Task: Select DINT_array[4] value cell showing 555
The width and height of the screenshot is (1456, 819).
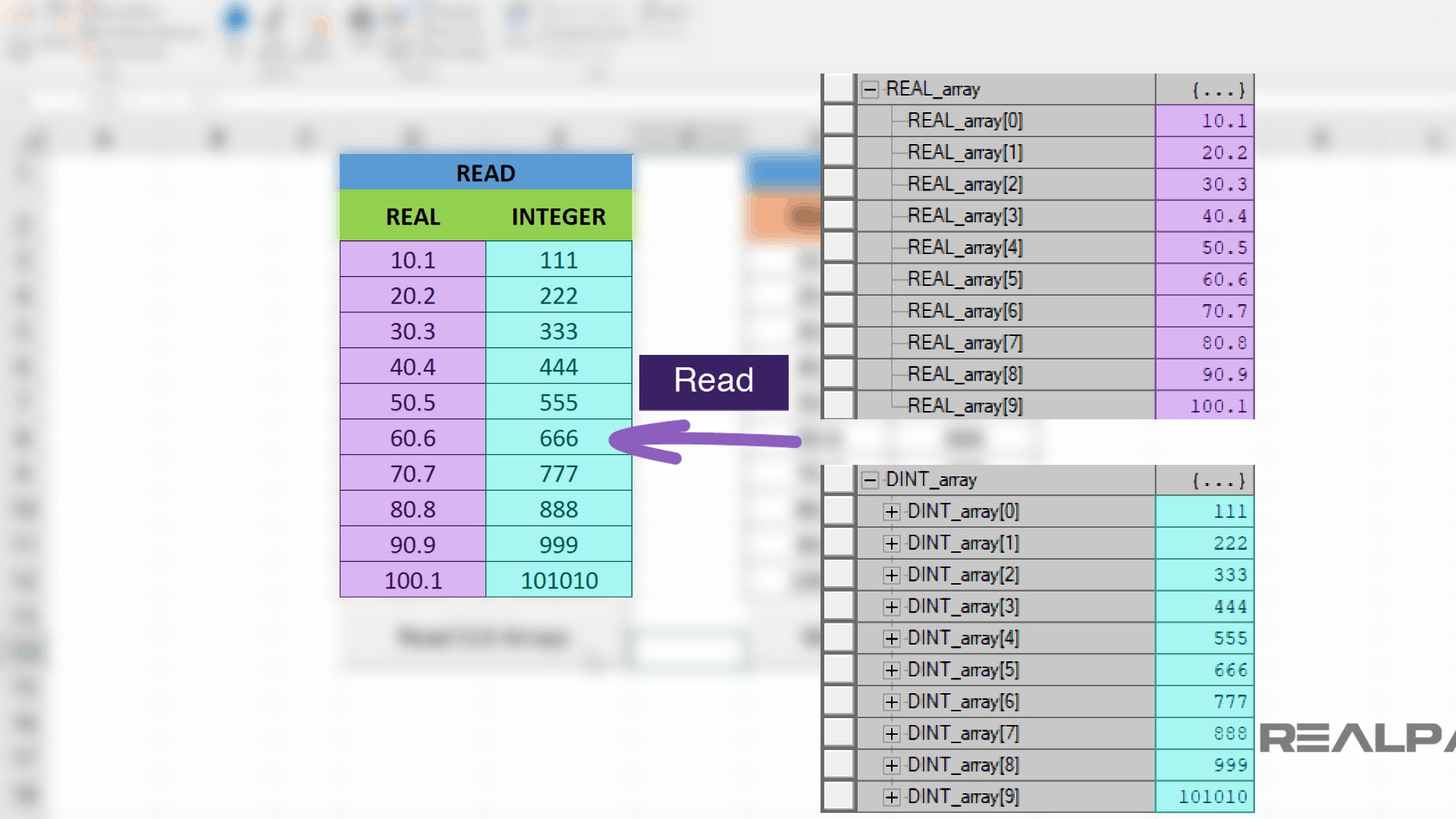Action: pyautogui.click(x=1204, y=638)
